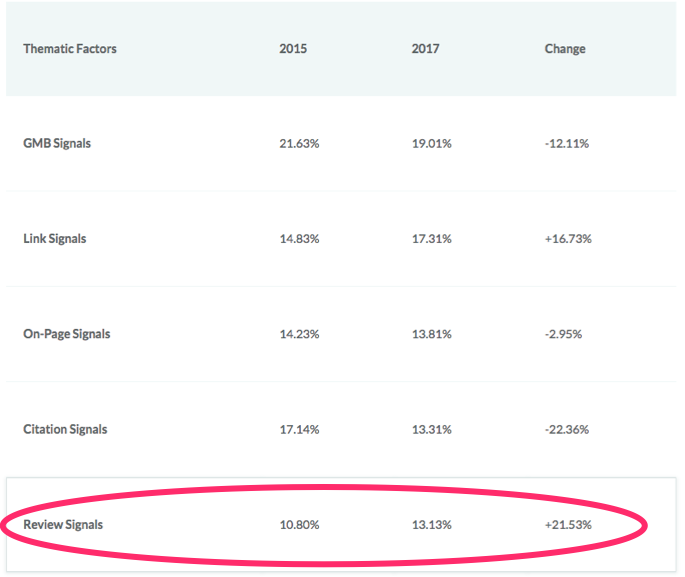Select the -12.11% change value
Viewport: 685px width, 577px height.
click(x=567, y=144)
